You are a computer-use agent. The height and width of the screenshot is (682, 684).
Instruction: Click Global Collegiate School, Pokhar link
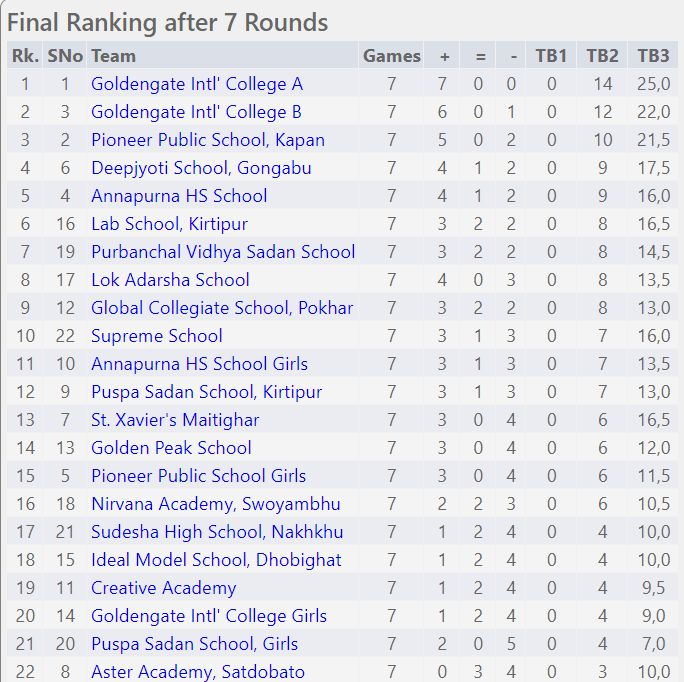[222, 308]
